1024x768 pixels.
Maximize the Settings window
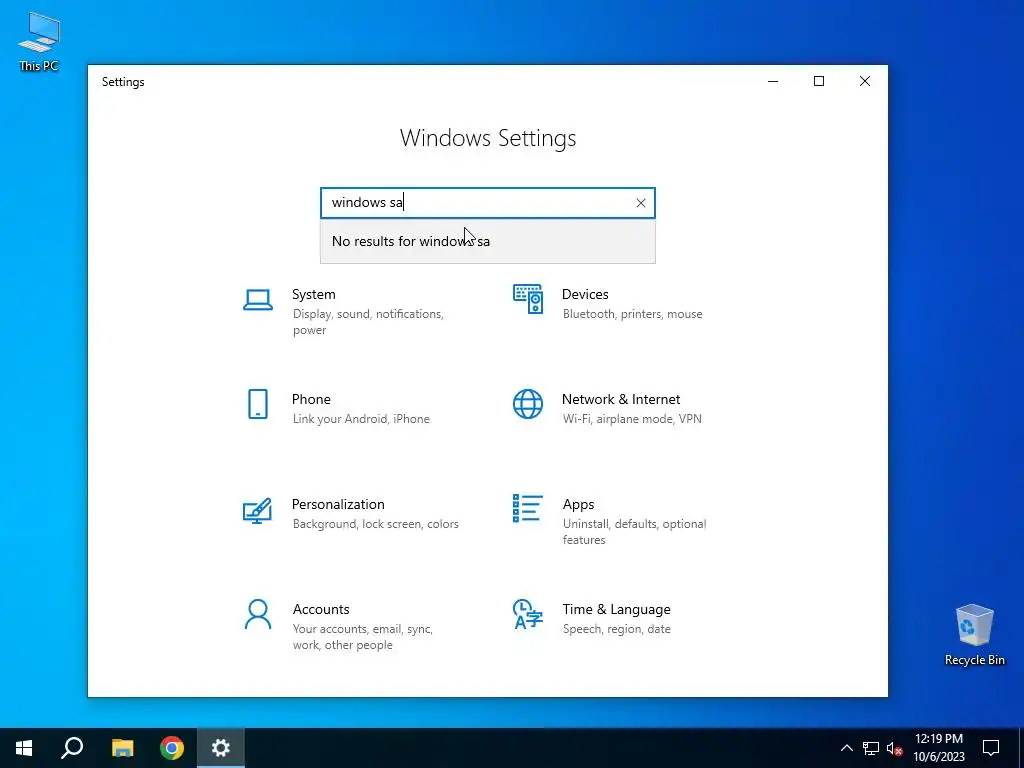[x=819, y=82]
